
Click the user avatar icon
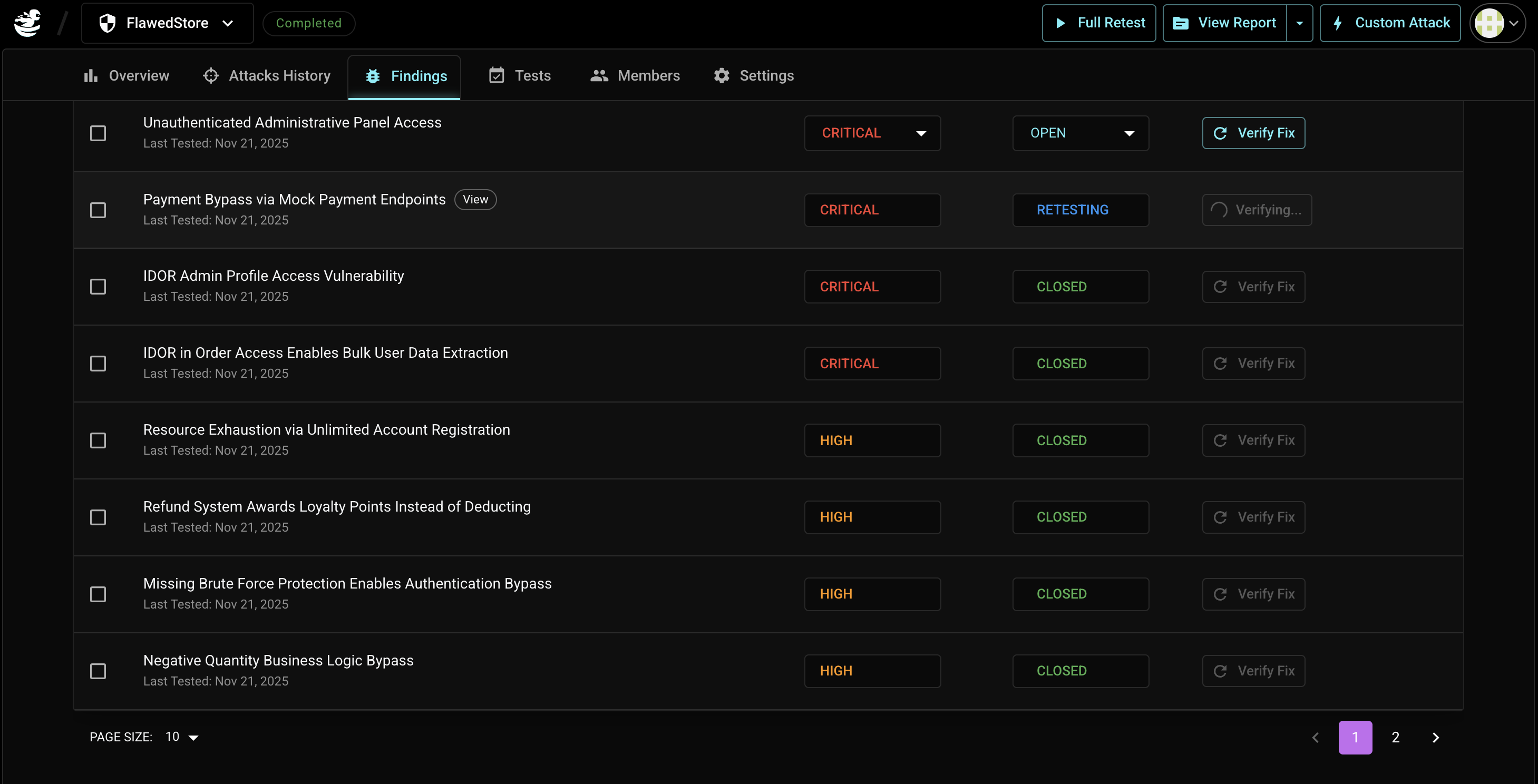[1489, 23]
